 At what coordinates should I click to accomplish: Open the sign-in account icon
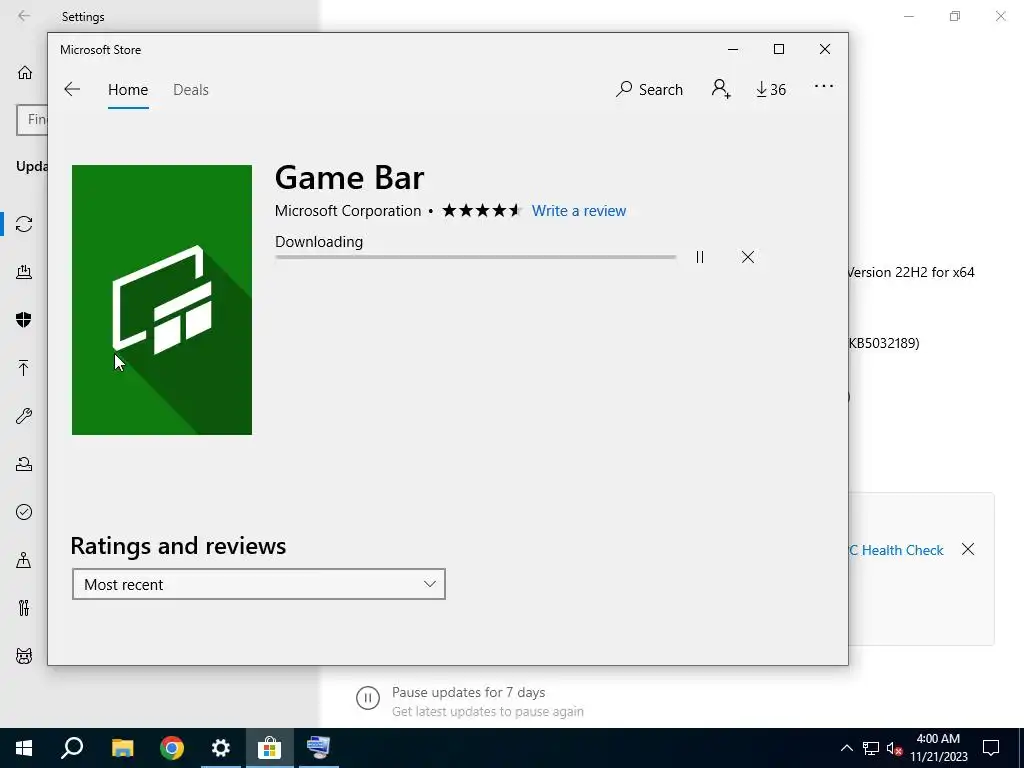(721, 89)
